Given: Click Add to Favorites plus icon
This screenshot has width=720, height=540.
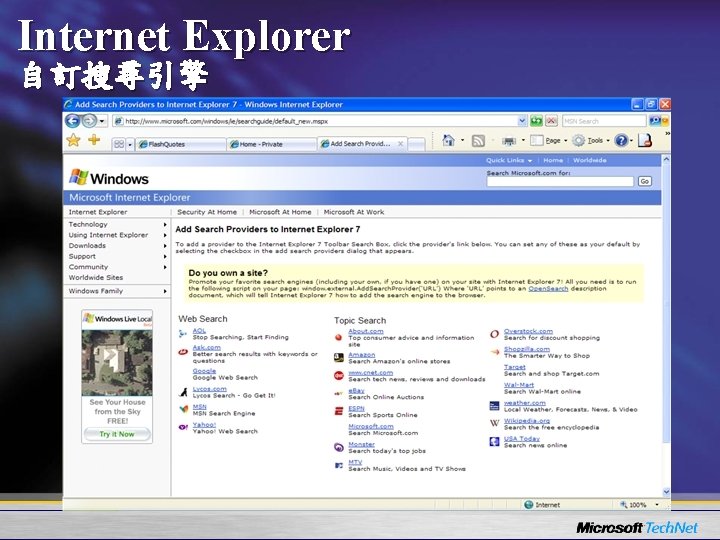Looking at the screenshot, I should (x=94, y=140).
